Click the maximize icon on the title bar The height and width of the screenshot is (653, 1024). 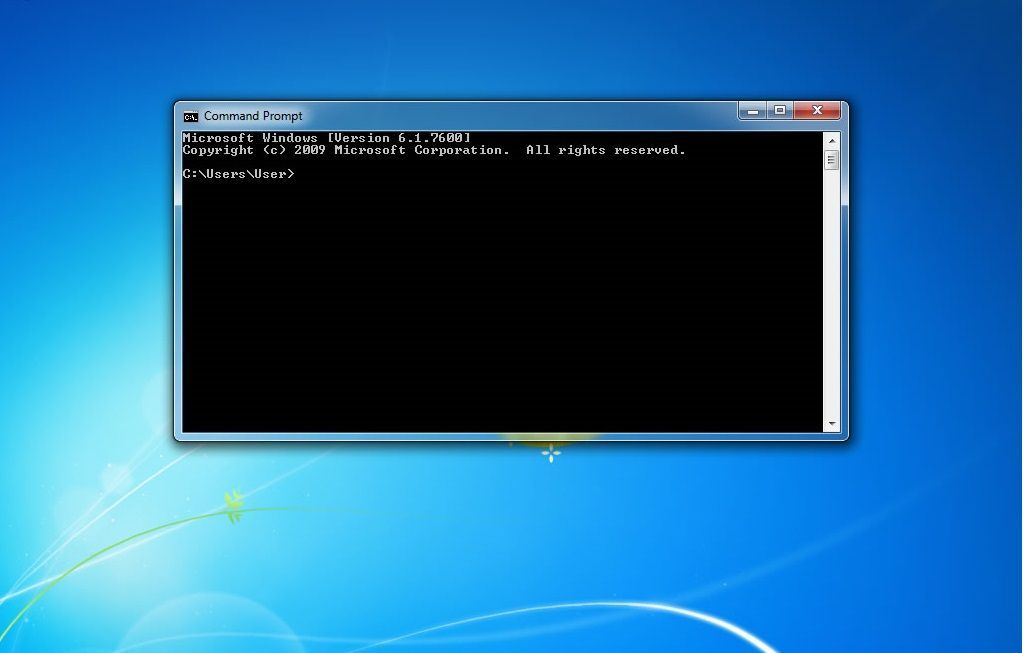pos(779,110)
